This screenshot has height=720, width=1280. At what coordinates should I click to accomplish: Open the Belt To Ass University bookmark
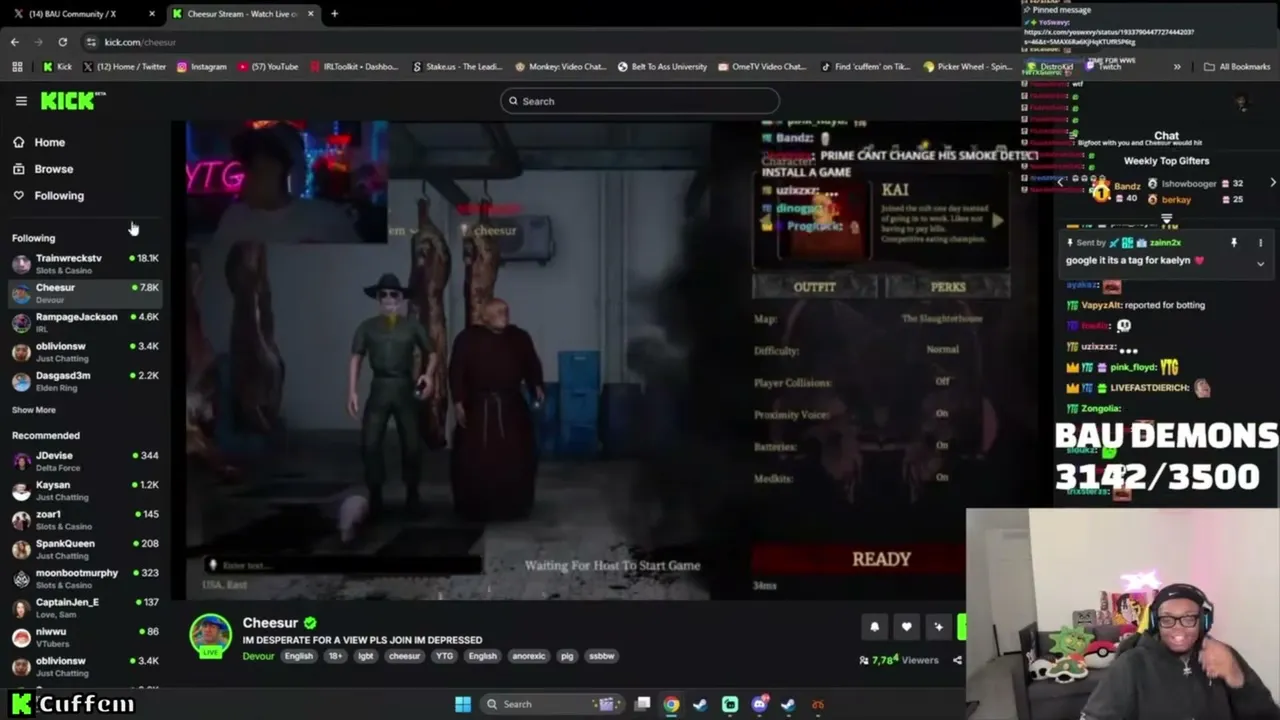662,67
